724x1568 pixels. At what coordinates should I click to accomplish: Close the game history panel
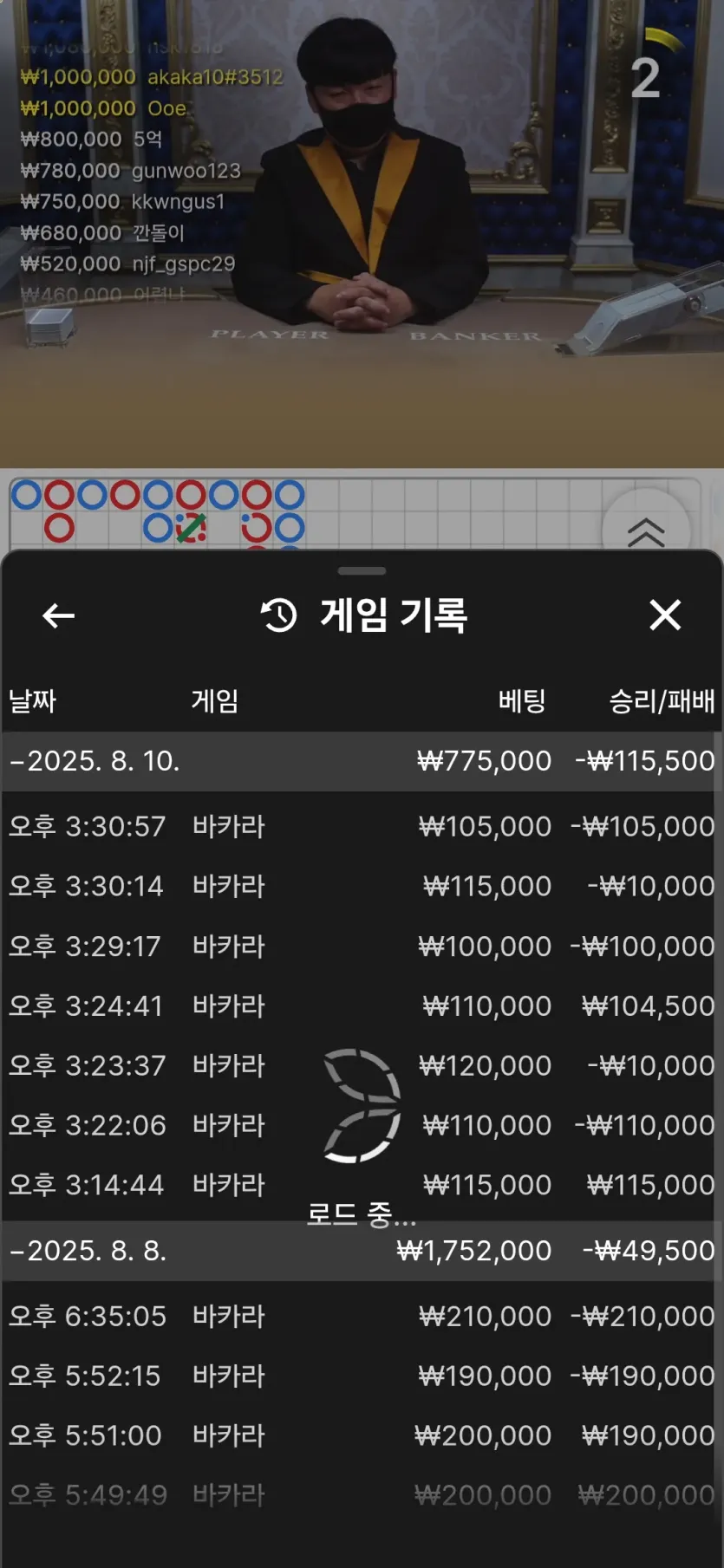(665, 615)
